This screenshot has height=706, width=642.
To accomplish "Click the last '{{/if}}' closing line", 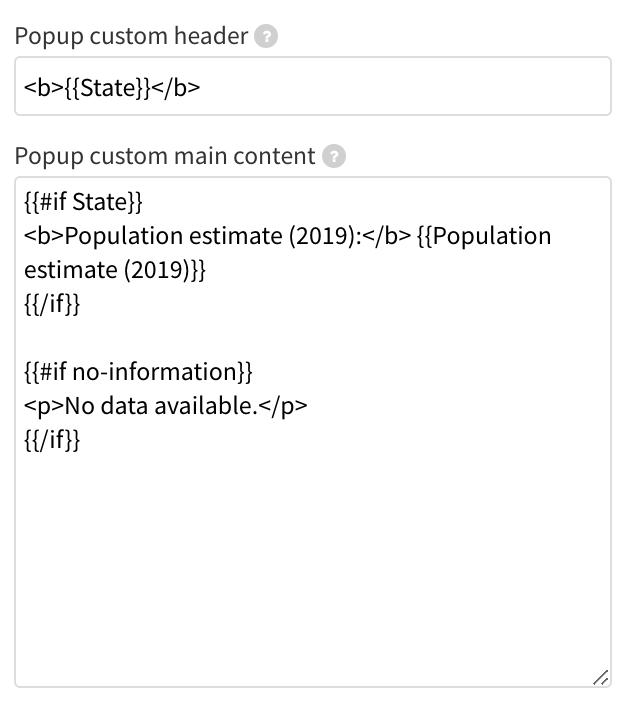I will (x=52, y=440).
